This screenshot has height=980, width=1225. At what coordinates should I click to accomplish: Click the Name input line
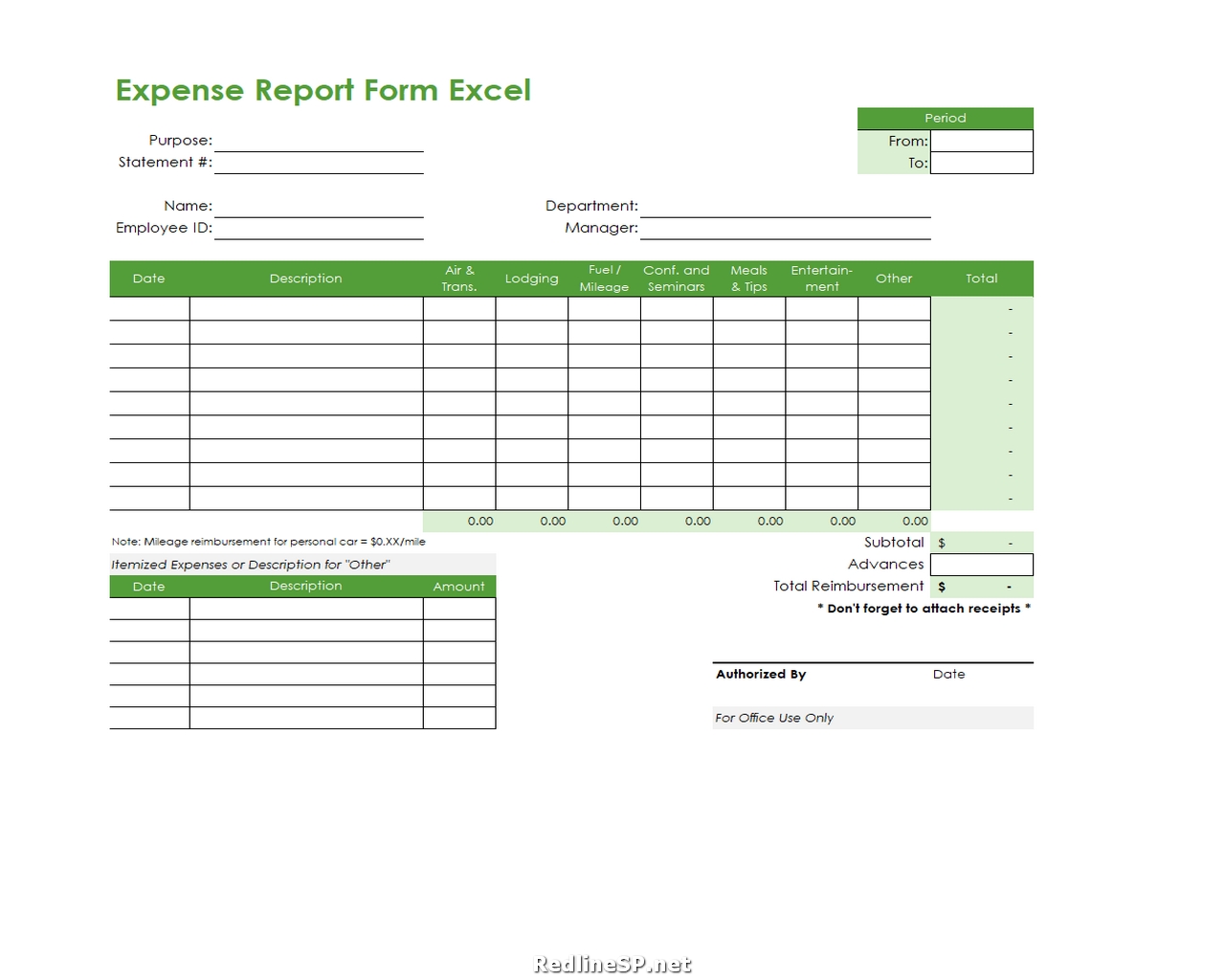[x=319, y=206]
